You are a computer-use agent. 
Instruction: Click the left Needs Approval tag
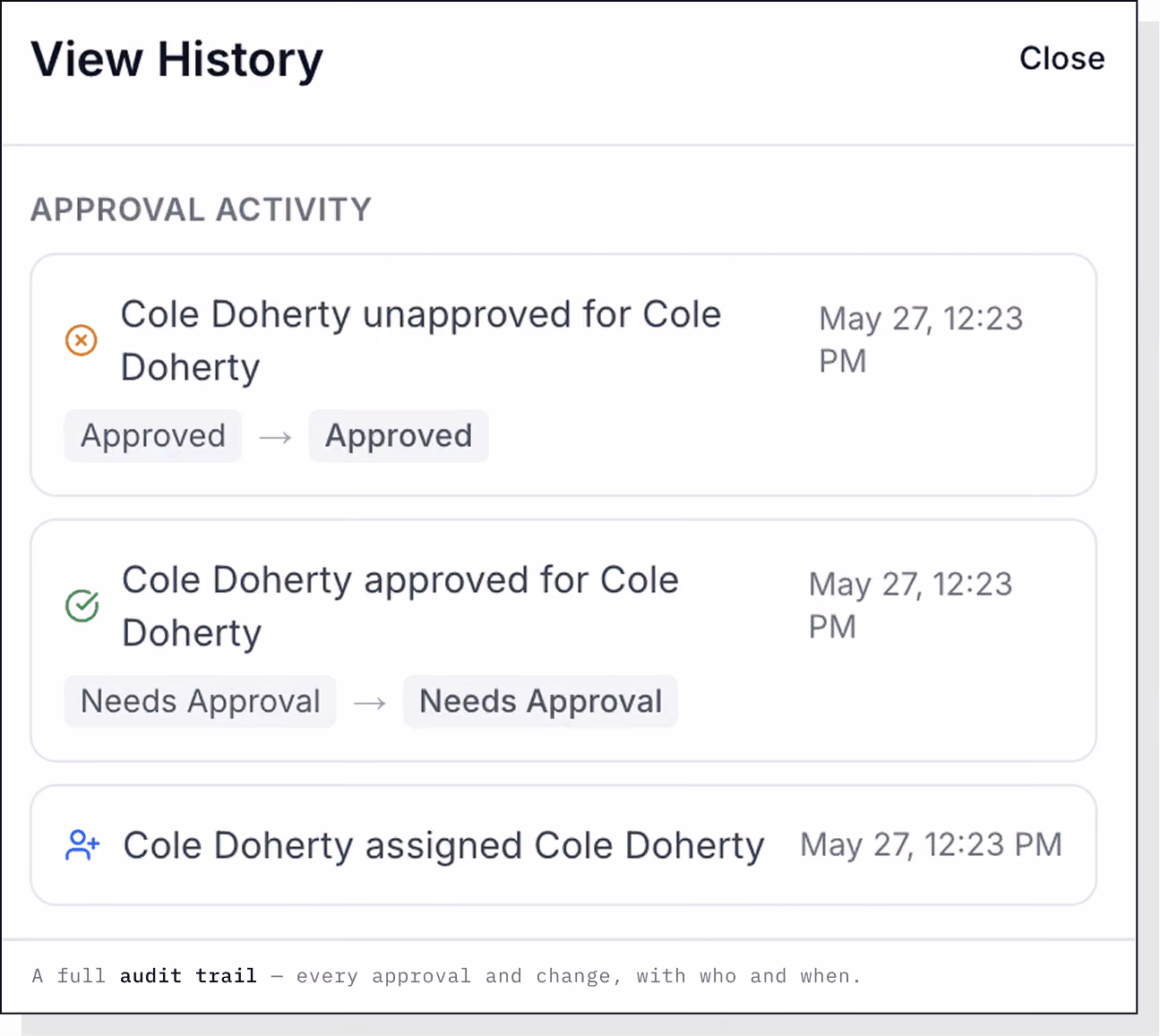point(201,701)
